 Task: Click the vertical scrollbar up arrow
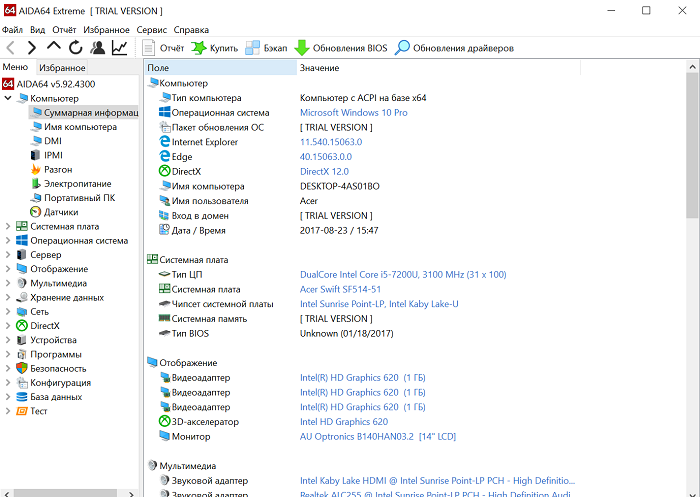(692, 67)
